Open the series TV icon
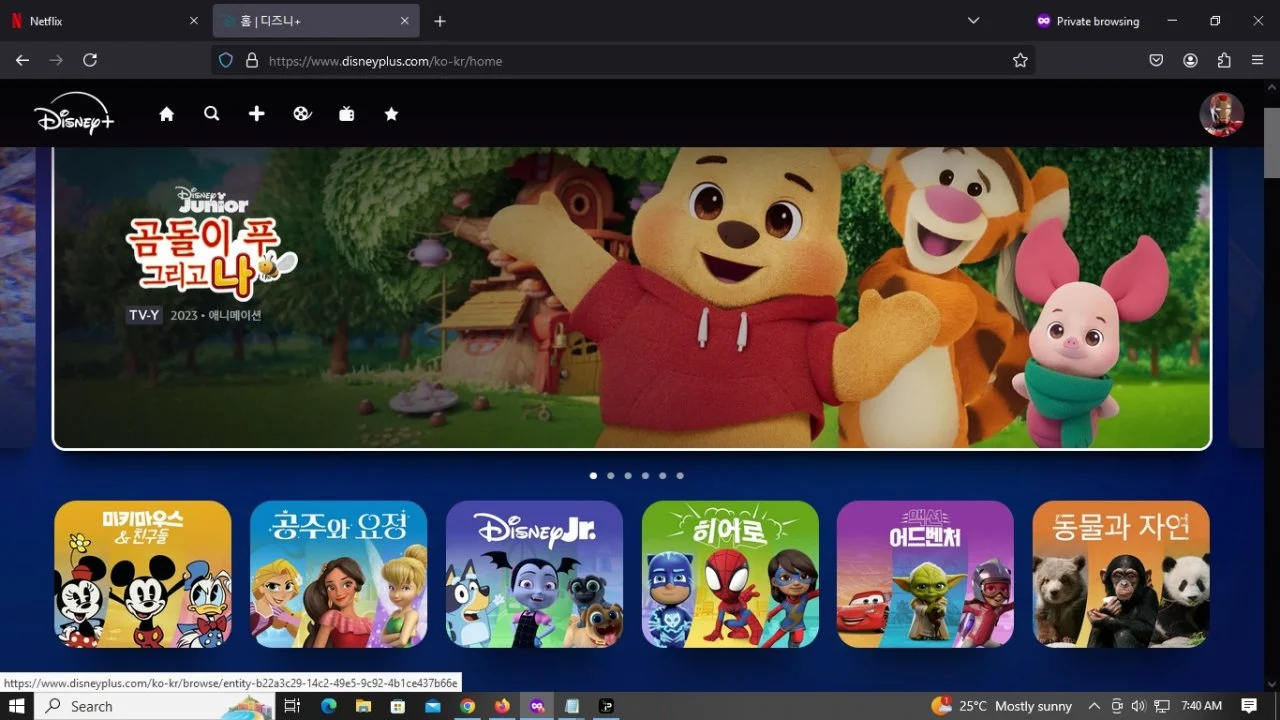 (347, 114)
